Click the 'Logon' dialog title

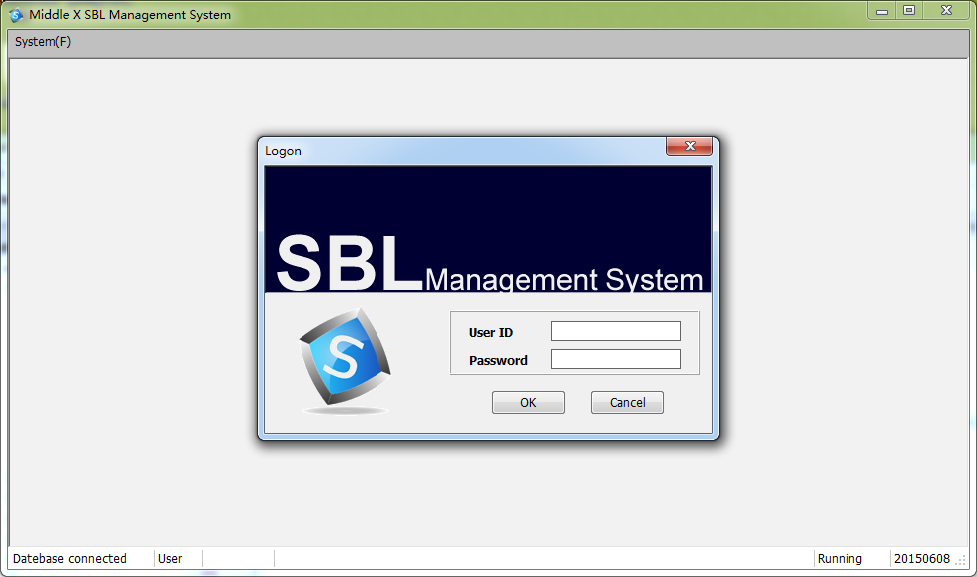[x=284, y=151]
